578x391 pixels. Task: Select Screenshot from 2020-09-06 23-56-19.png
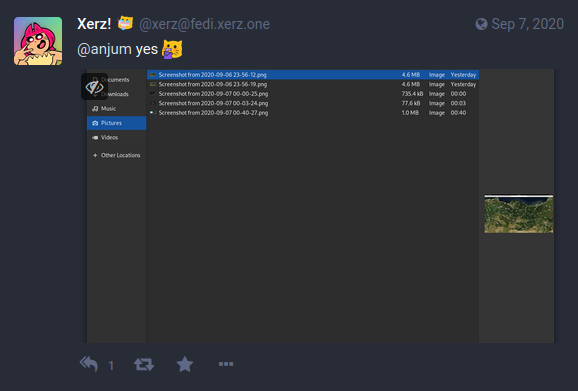coord(313,84)
